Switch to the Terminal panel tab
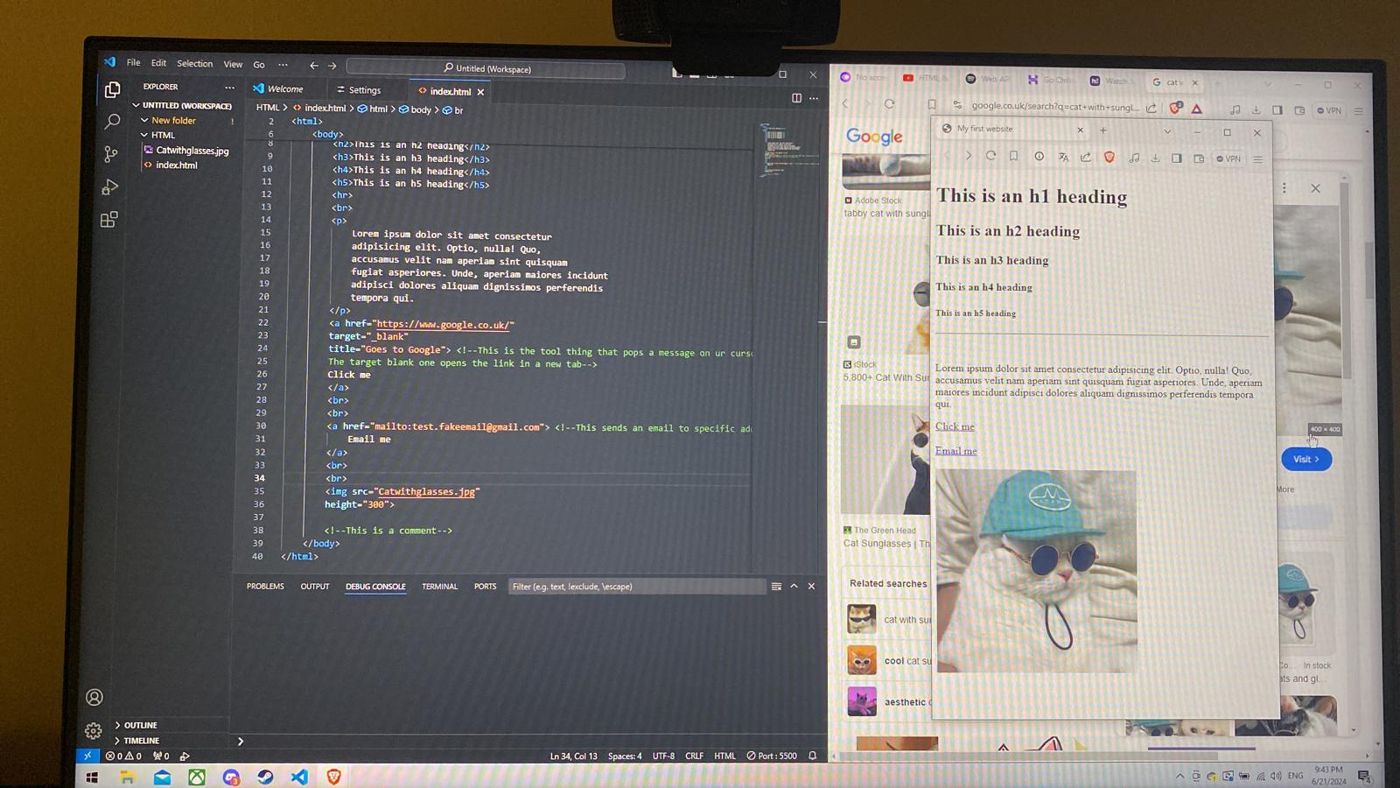The image size is (1400, 788). tap(439, 586)
